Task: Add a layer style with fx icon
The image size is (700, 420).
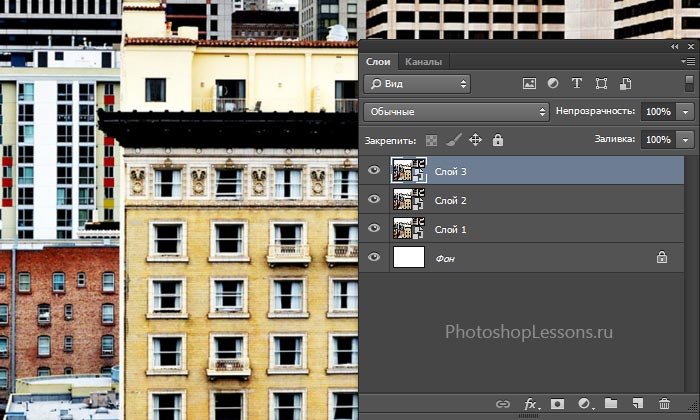Action: tap(530, 404)
